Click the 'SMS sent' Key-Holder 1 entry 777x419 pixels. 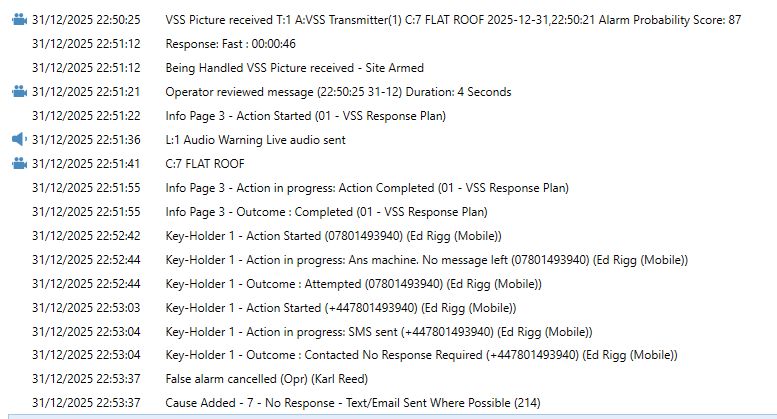[379, 331]
